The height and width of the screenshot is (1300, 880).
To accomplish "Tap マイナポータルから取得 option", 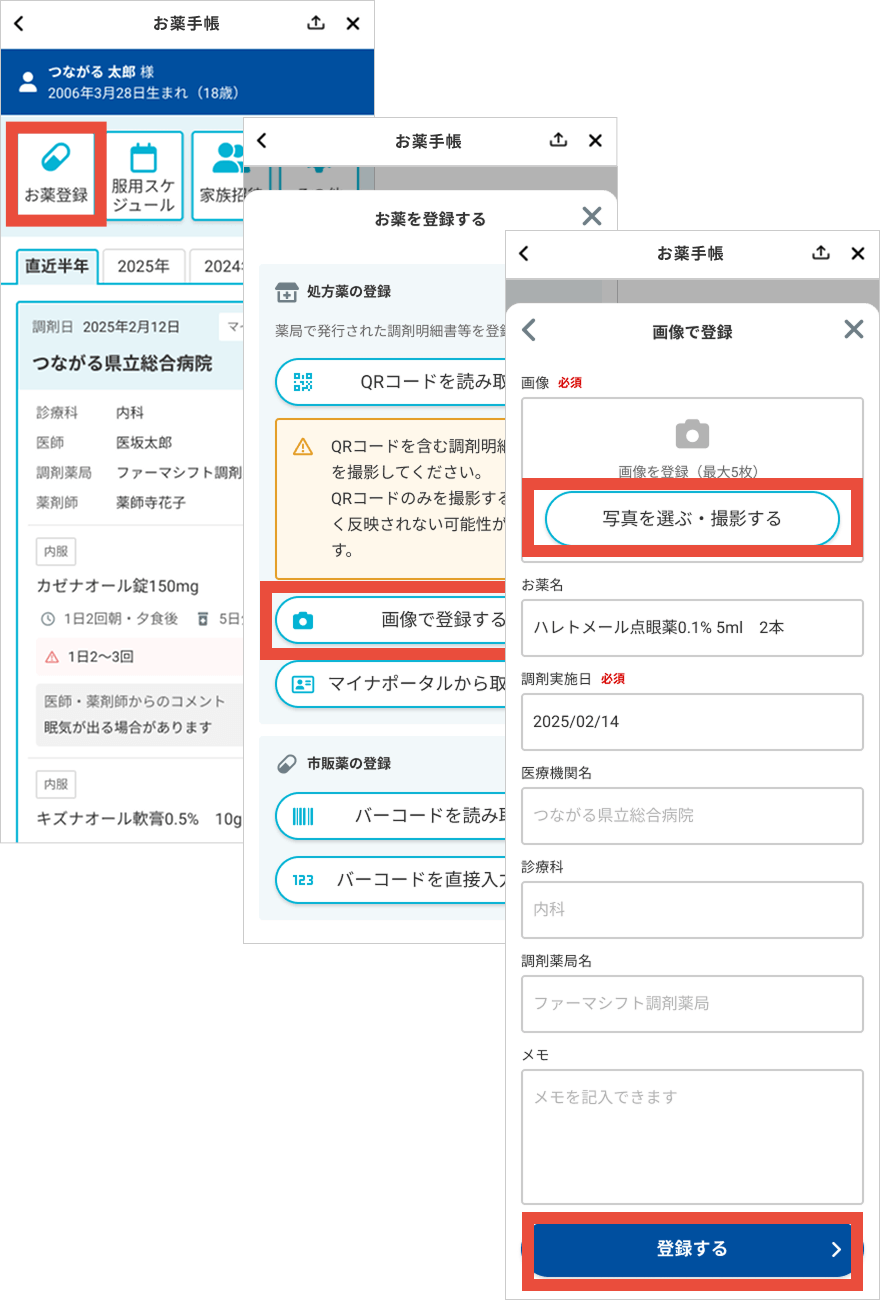I will click(390, 684).
